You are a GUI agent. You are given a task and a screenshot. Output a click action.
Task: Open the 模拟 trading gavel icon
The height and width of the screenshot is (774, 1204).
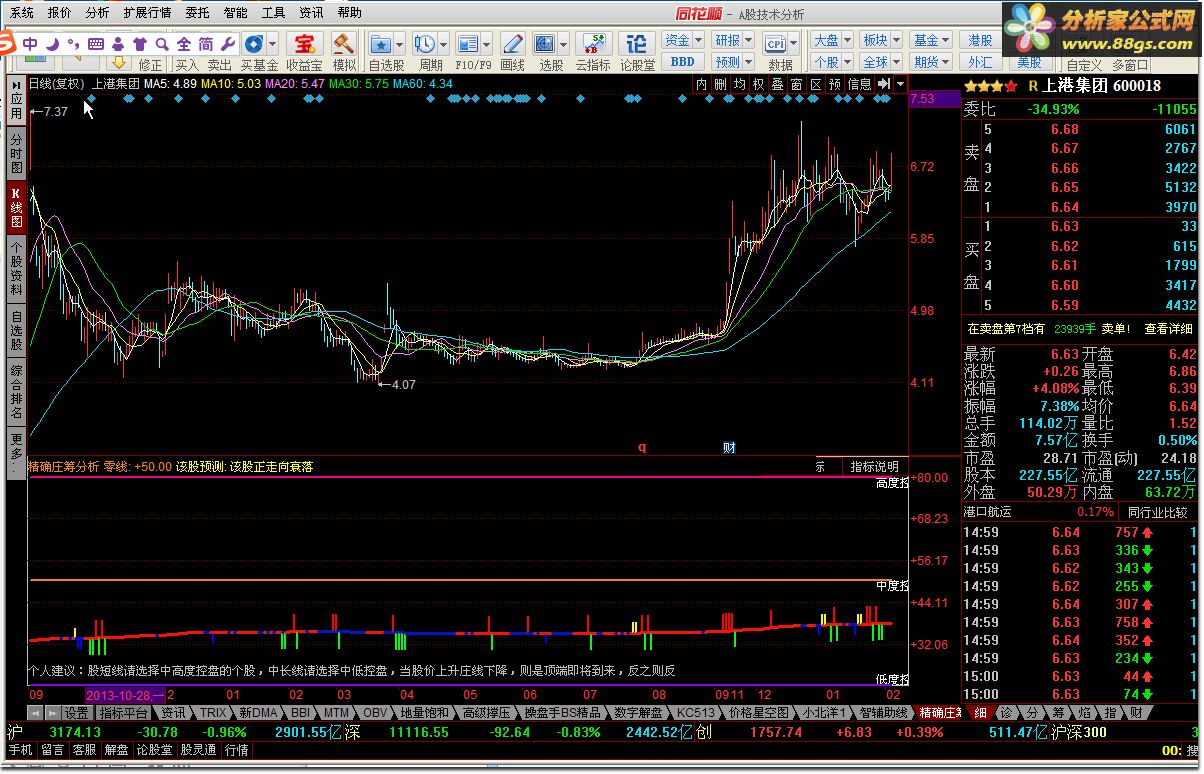pos(344,43)
